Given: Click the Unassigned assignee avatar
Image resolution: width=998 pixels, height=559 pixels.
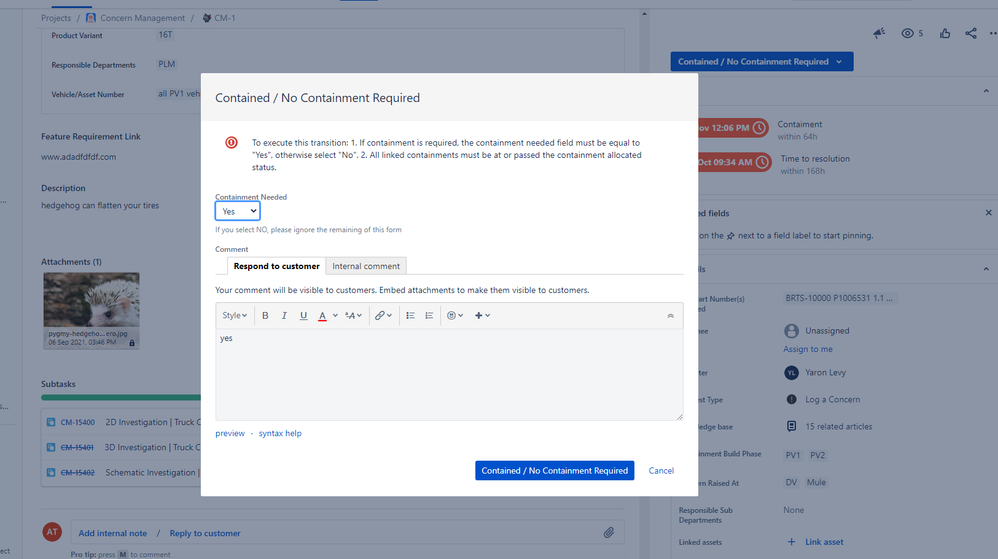Looking at the screenshot, I should point(791,330).
